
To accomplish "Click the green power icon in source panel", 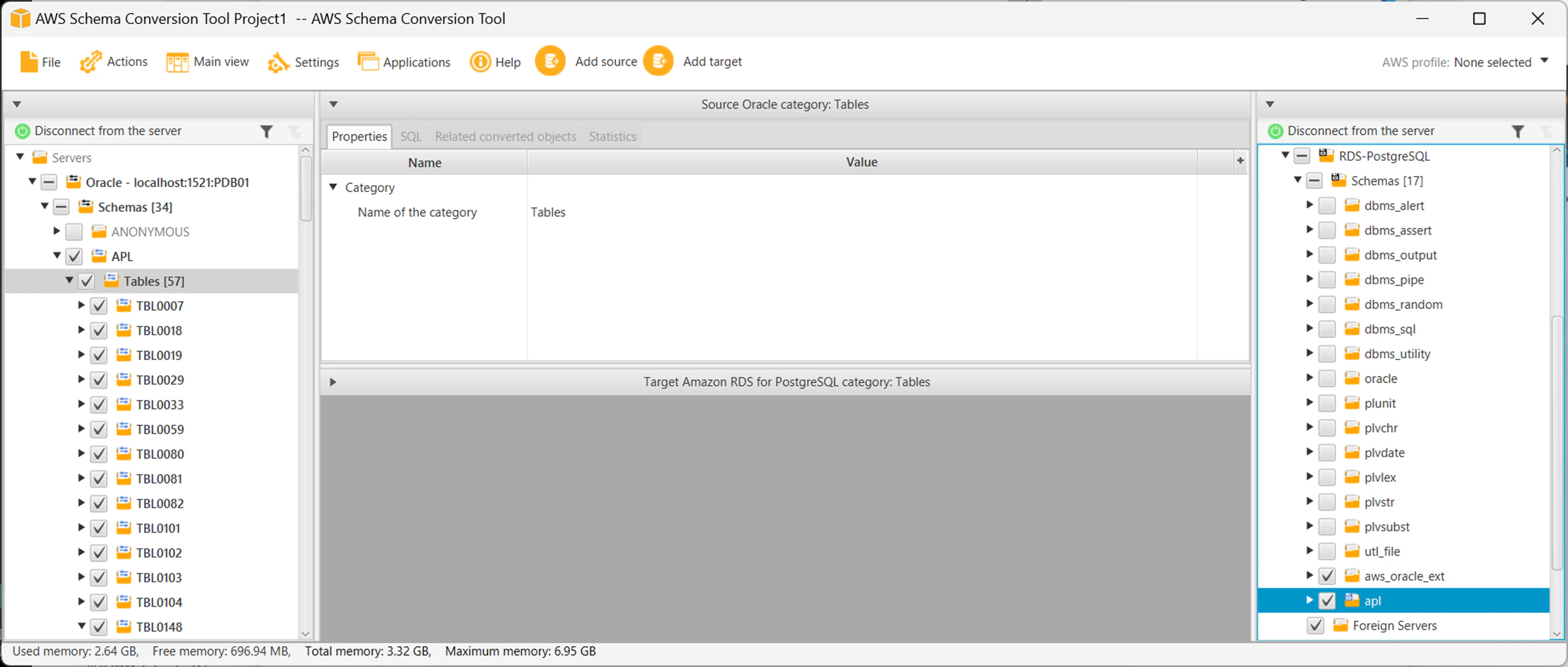I will (x=23, y=131).
